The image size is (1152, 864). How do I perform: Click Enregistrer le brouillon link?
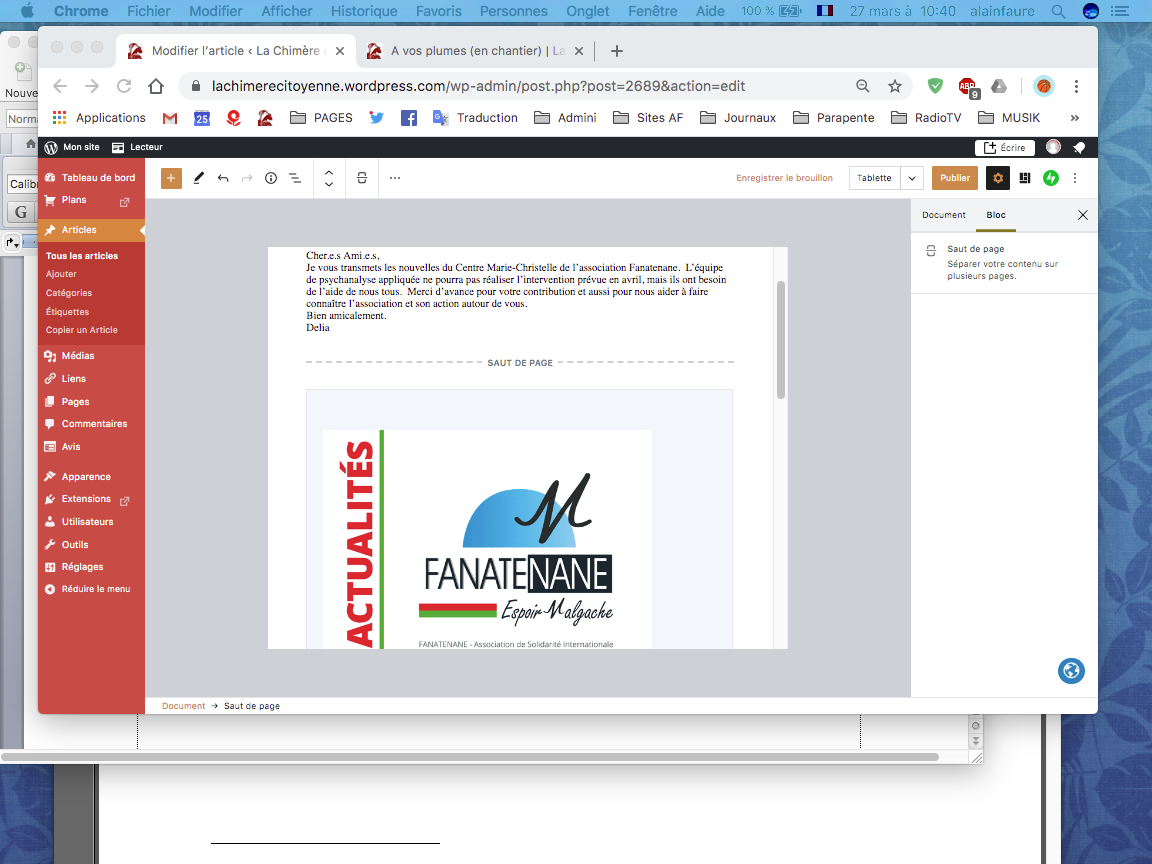click(784, 178)
